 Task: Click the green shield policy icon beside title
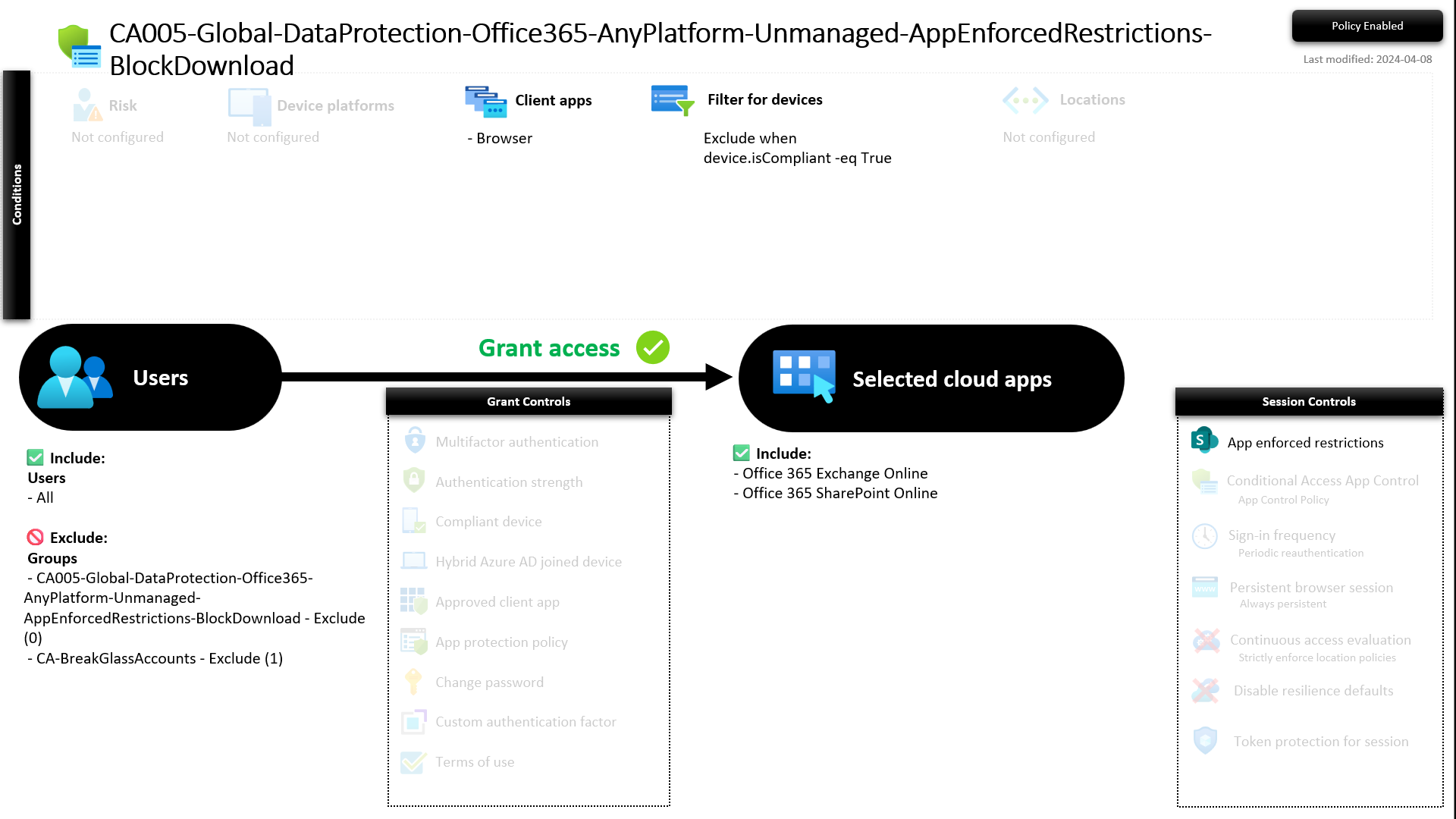point(80,46)
